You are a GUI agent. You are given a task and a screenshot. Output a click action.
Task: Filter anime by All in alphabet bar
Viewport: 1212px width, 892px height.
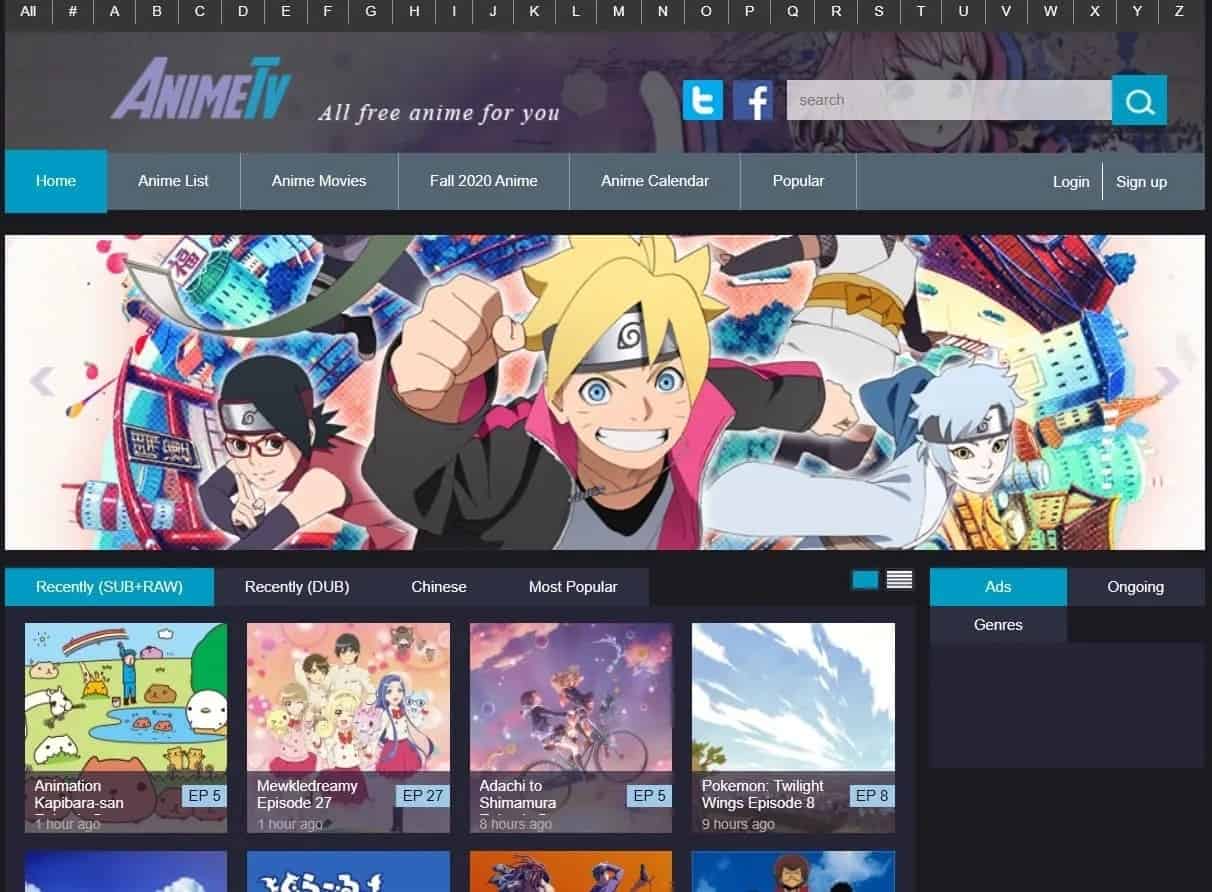(28, 11)
